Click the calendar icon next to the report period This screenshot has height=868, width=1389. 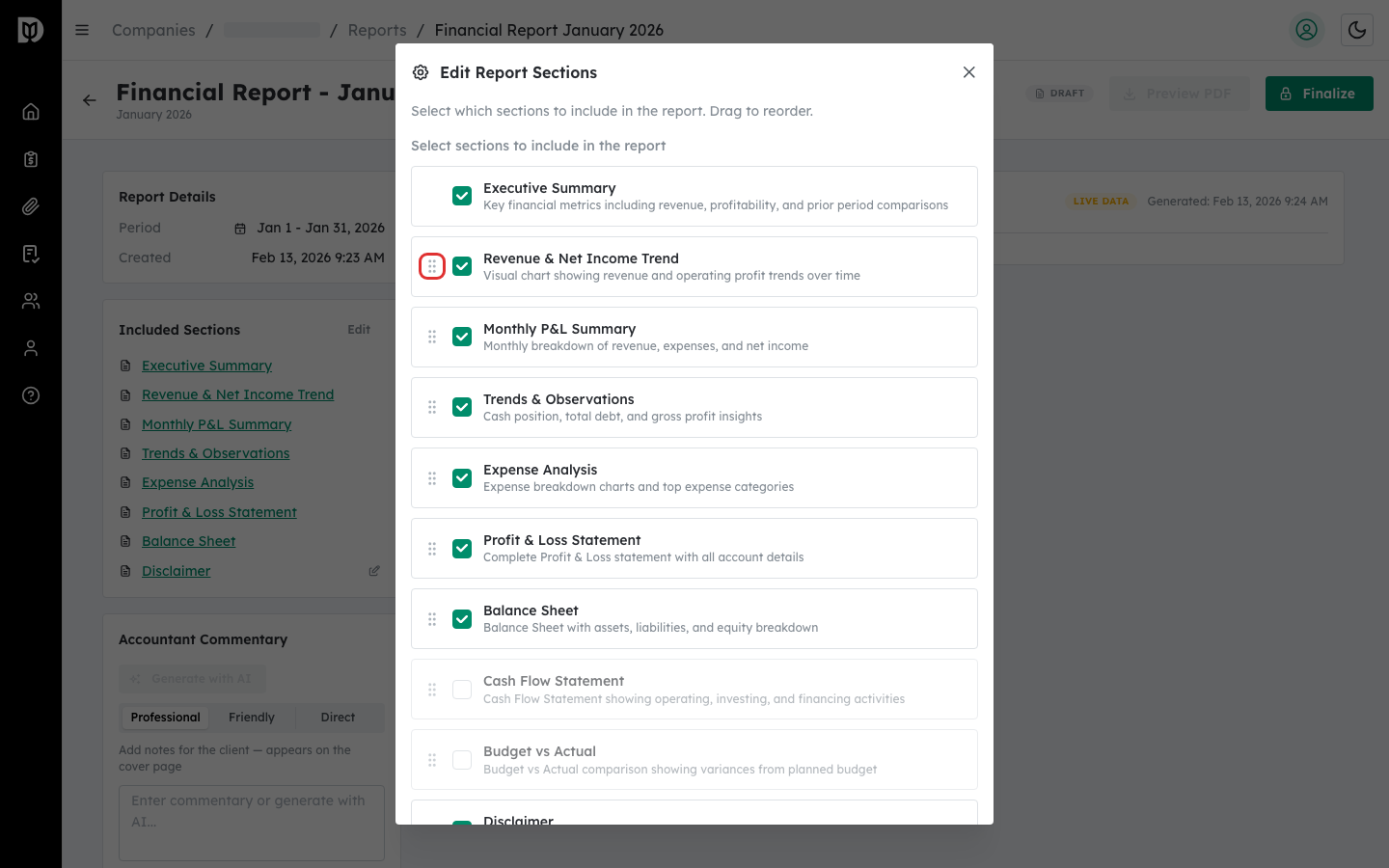pyautogui.click(x=239, y=228)
